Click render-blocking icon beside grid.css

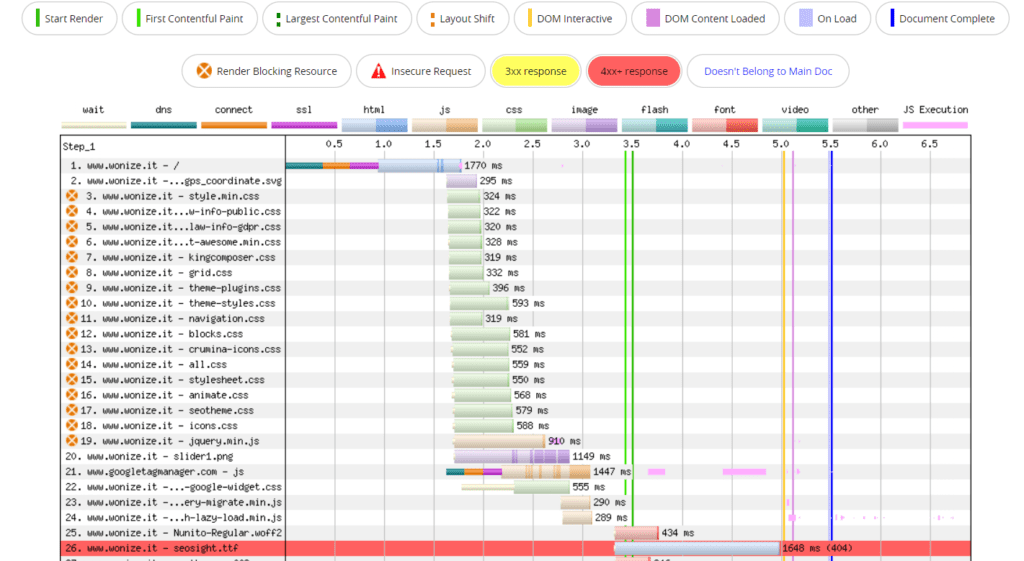coord(72,272)
